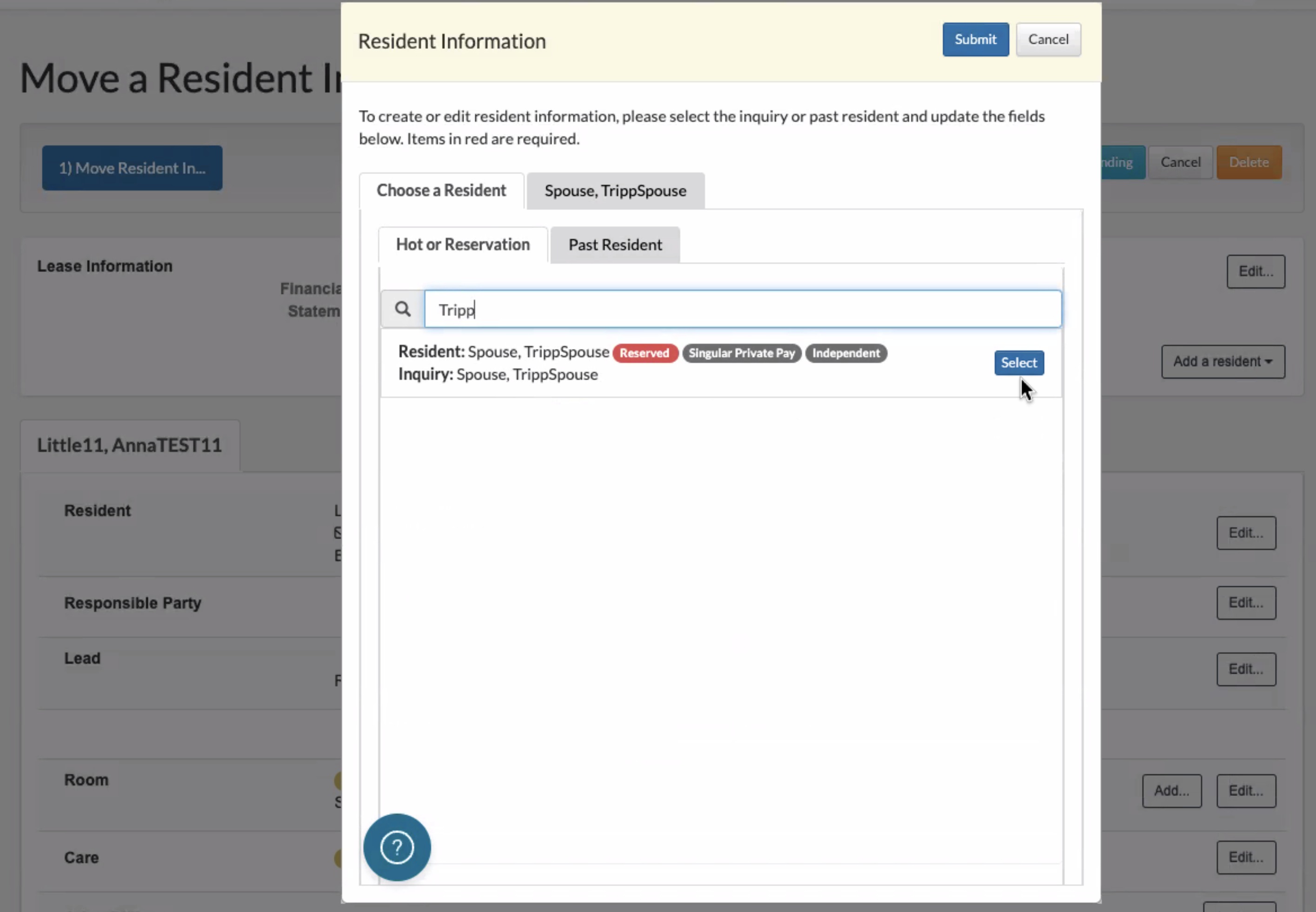Image resolution: width=1316 pixels, height=912 pixels.
Task: Click the Move Resident In step button
Action: click(x=132, y=168)
